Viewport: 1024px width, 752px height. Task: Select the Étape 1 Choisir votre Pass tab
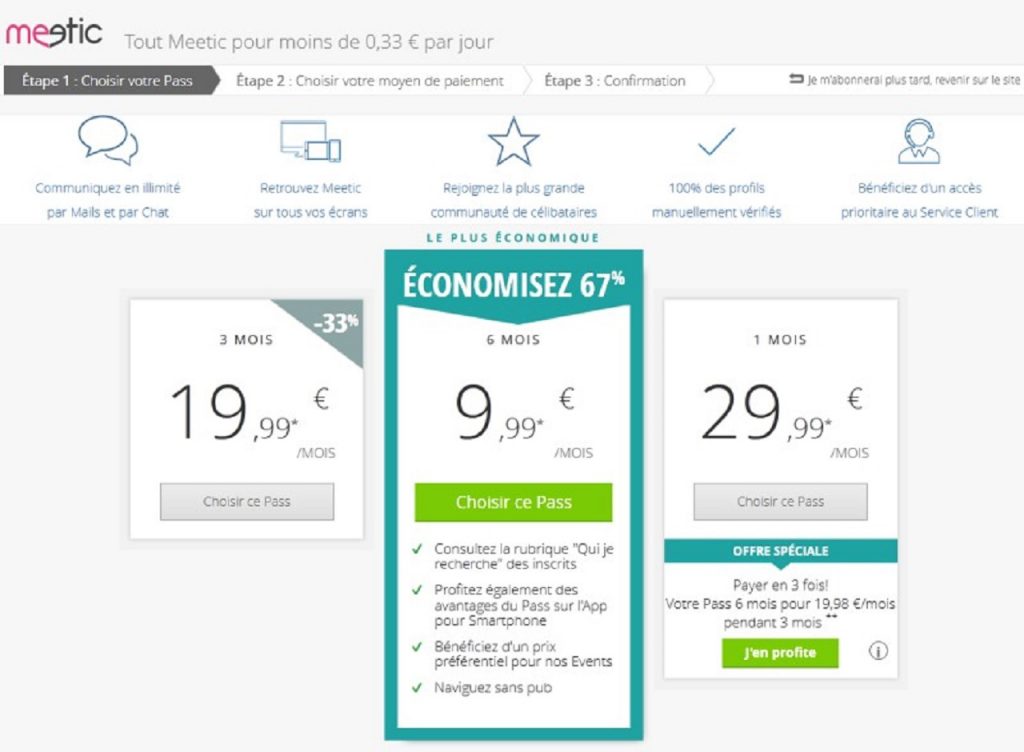pos(110,81)
